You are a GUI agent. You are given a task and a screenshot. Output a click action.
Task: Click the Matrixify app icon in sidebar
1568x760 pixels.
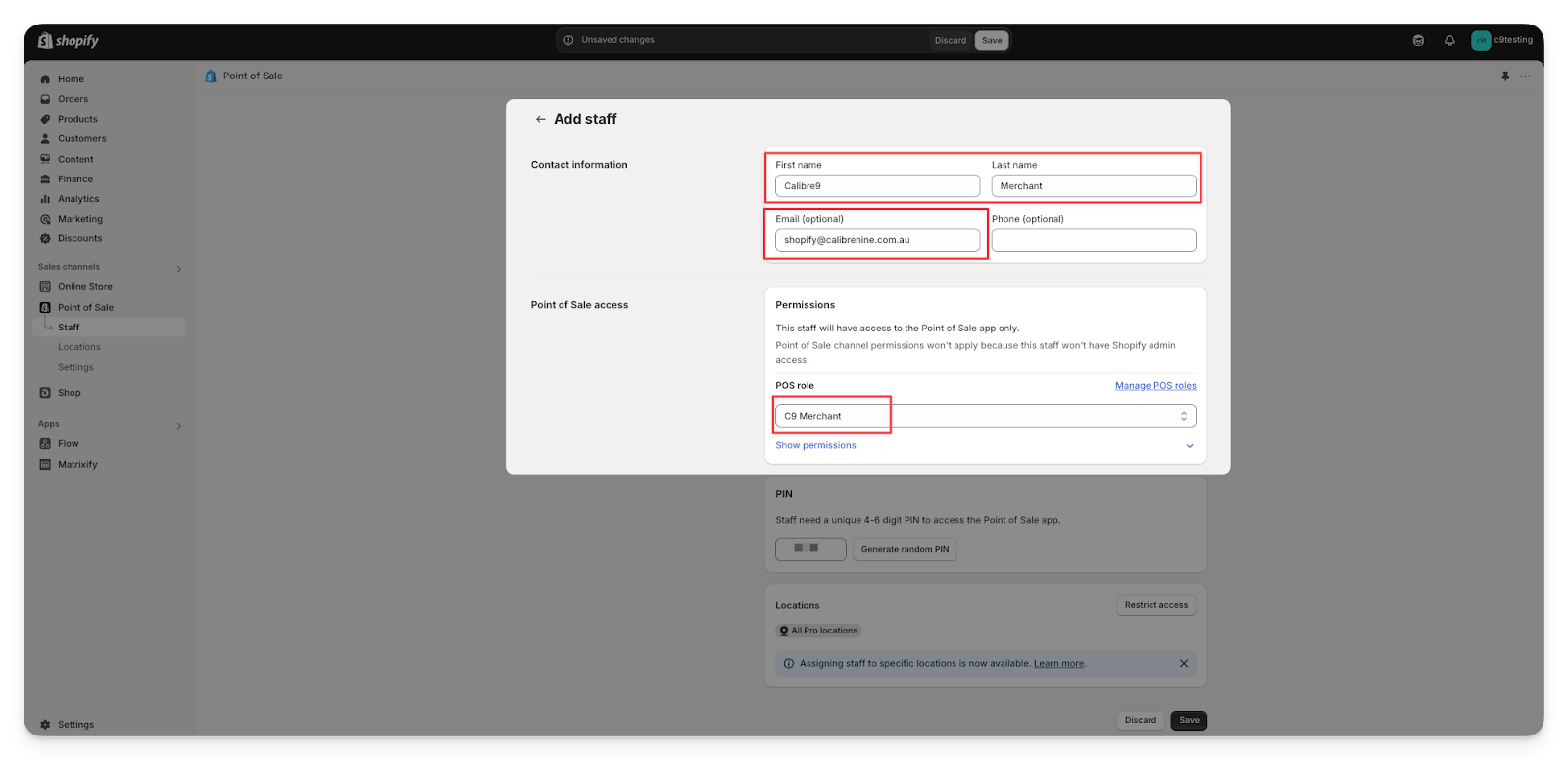(x=45, y=465)
